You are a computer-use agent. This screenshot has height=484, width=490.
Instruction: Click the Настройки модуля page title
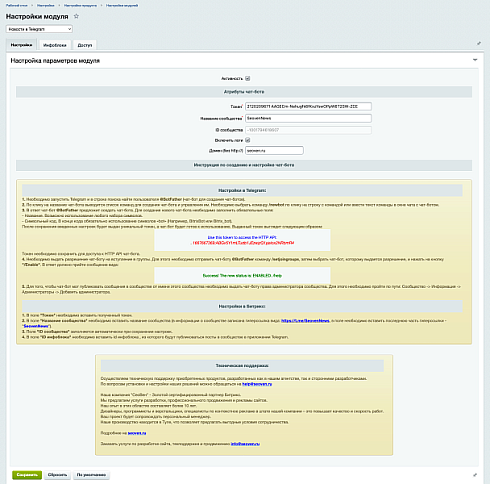[x=37, y=16]
